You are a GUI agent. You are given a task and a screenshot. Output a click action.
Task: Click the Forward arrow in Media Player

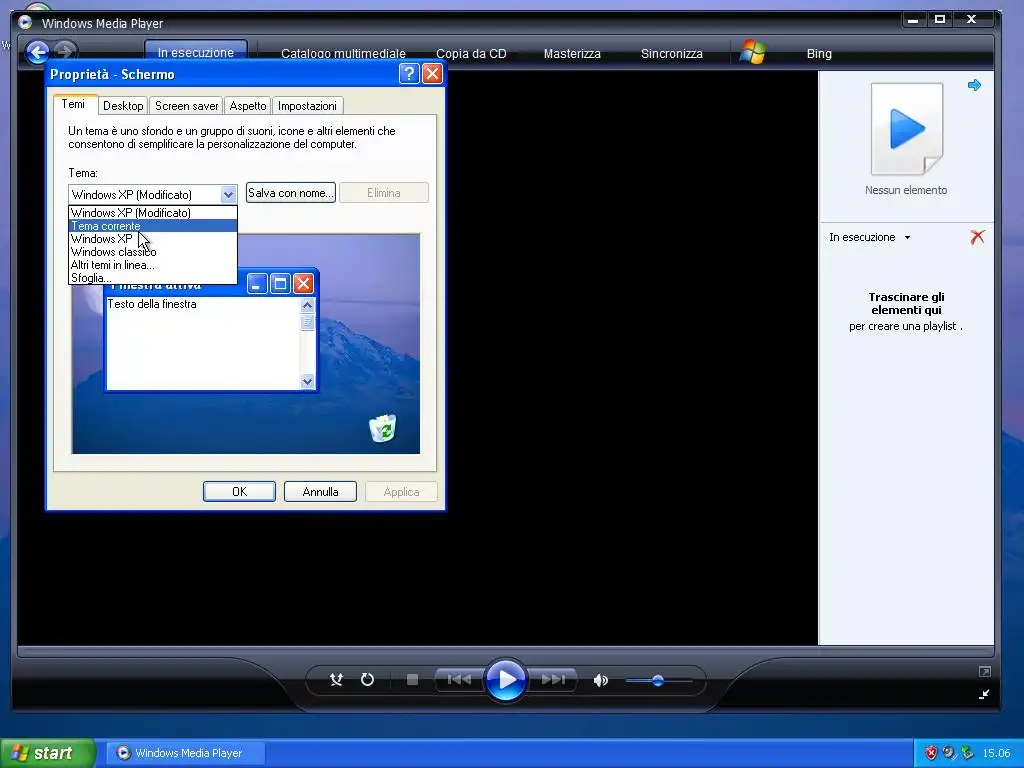65,51
